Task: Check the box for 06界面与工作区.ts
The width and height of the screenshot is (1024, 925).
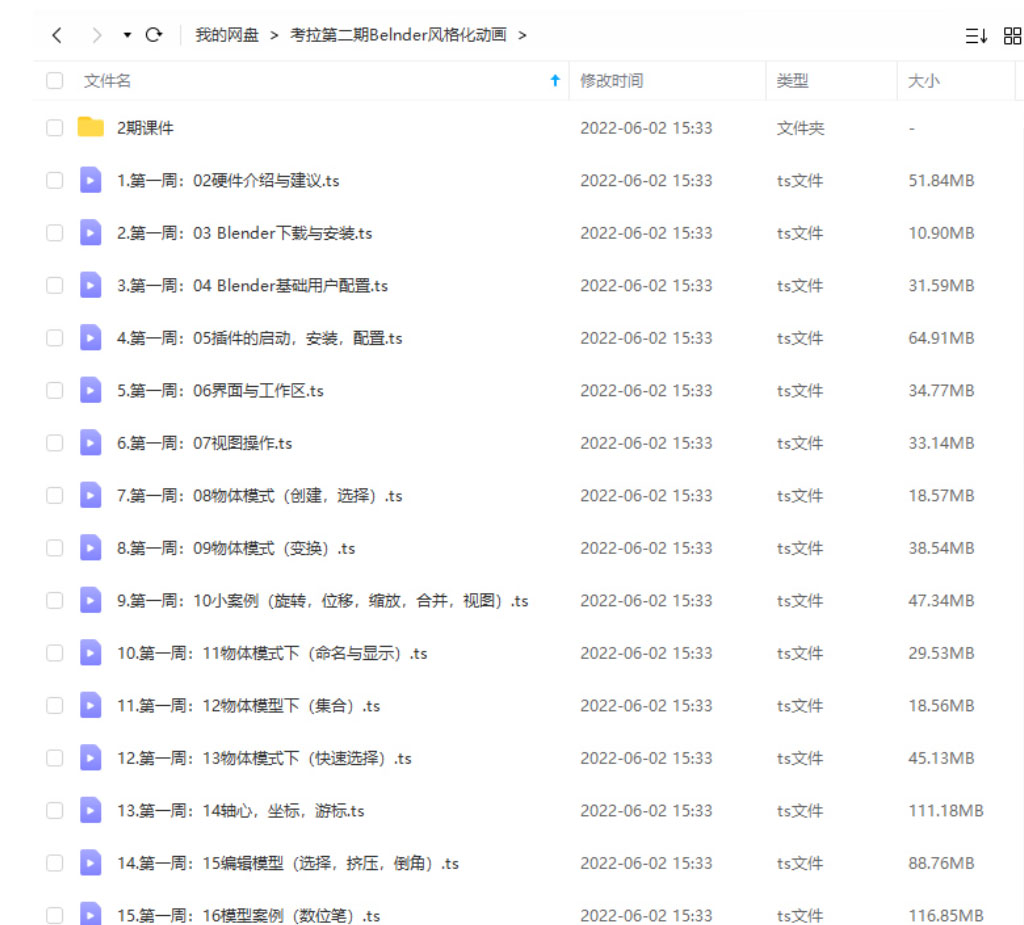Action: tap(55, 391)
